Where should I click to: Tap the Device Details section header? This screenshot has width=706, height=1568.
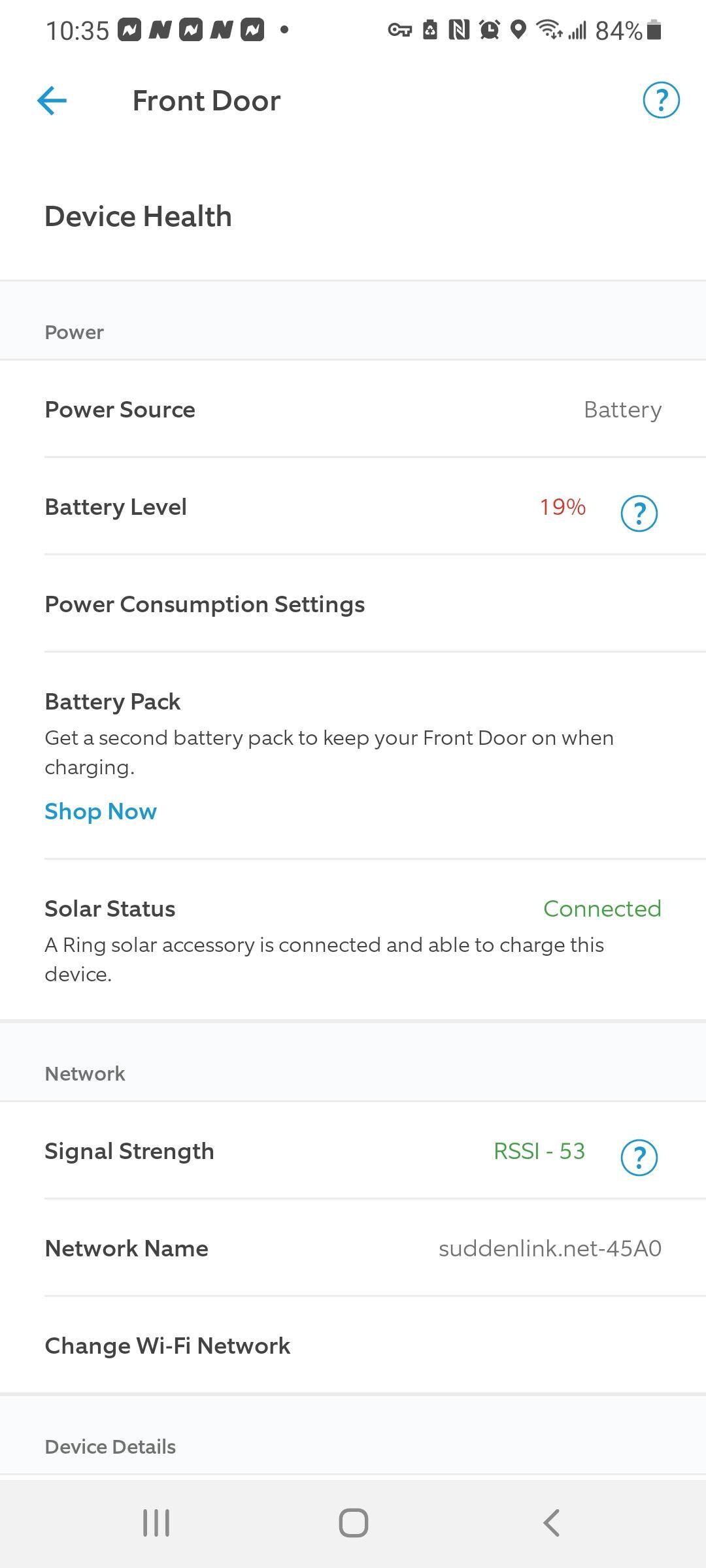[x=110, y=1446]
